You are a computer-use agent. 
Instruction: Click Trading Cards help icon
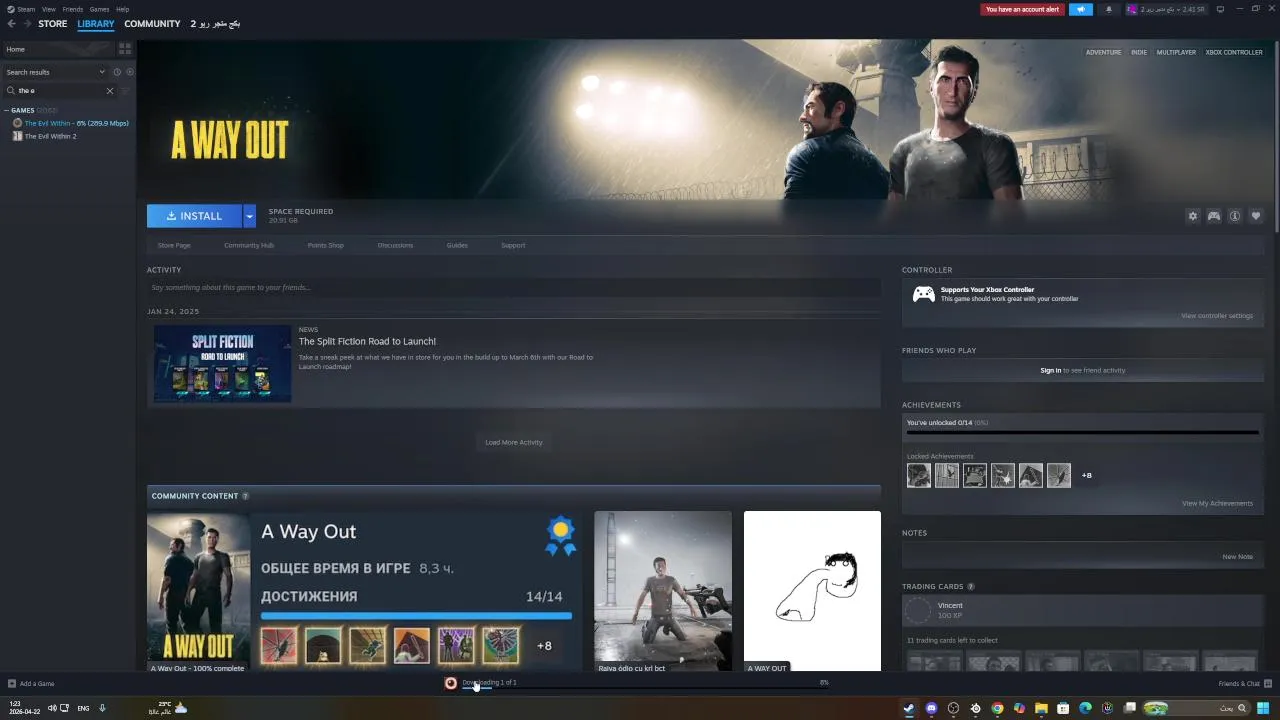tap(971, 587)
